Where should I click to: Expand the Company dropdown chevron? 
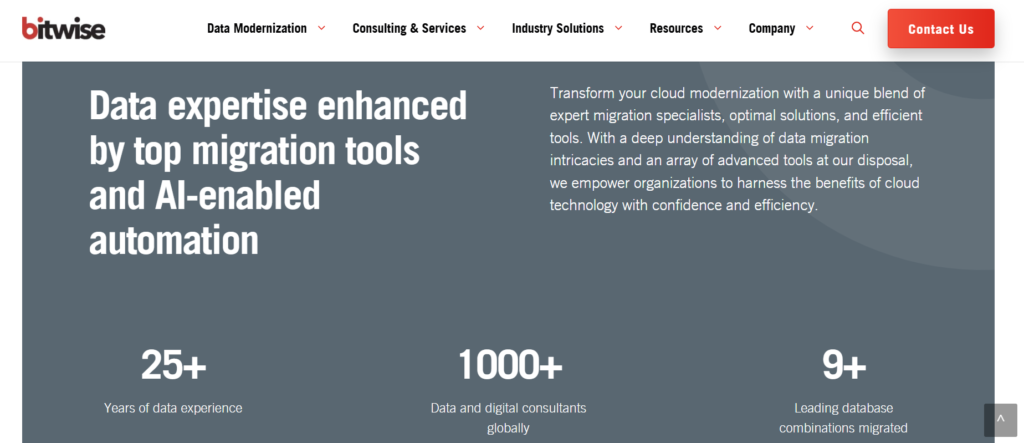click(x=809, y=28)
